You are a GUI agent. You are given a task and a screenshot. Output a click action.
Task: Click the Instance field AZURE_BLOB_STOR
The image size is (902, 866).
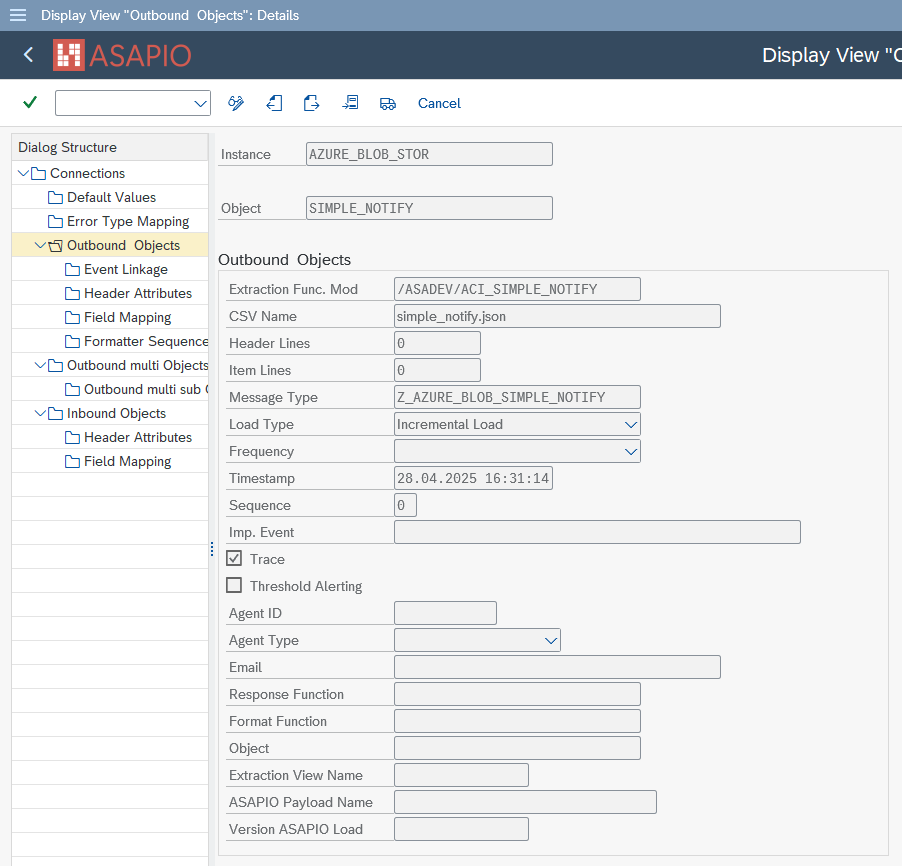coord(429,154)
